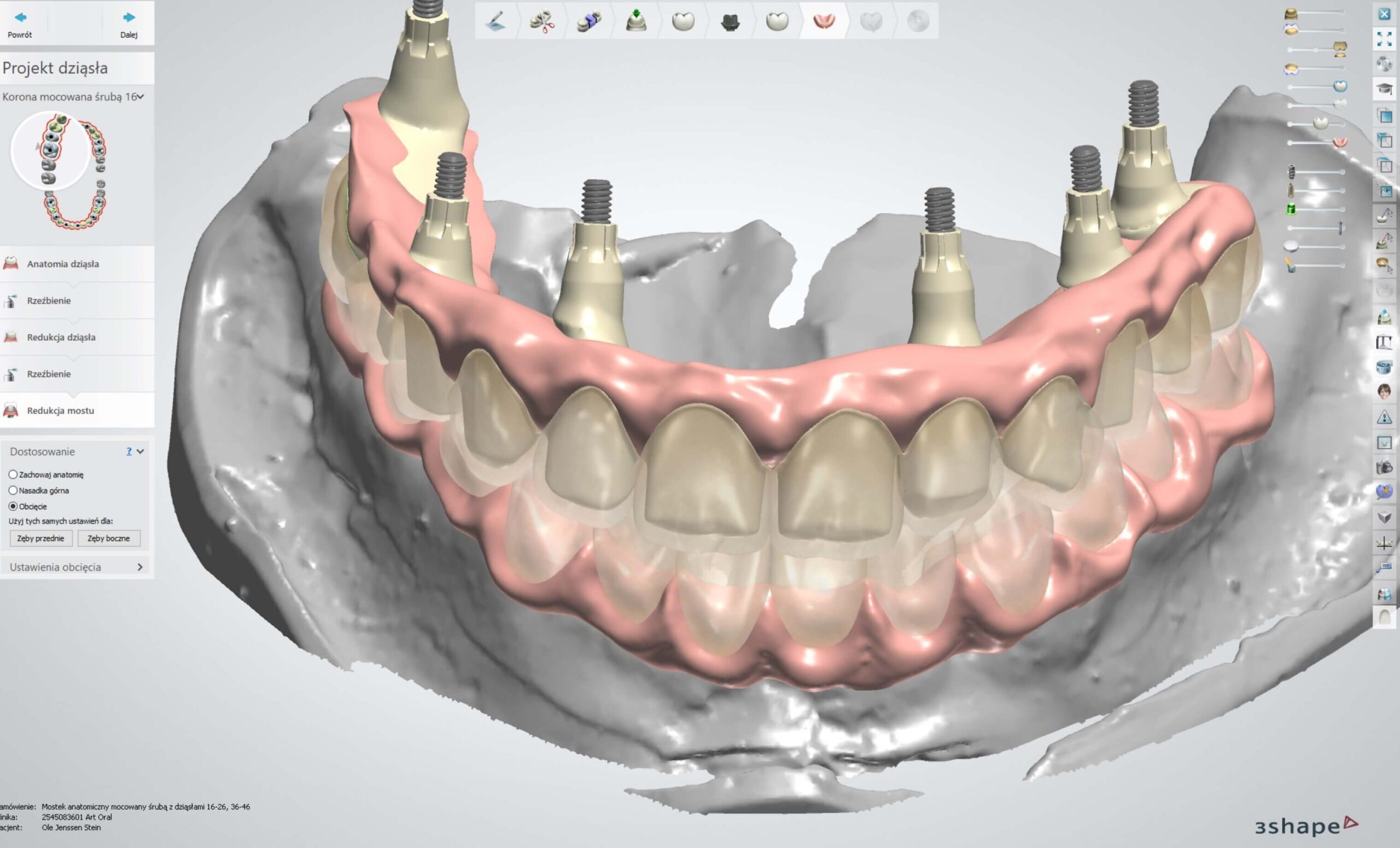Click the warning triangle validation icon
Image resolution: width=1400 pixels, height=848 pixels.
[1384, 417]
